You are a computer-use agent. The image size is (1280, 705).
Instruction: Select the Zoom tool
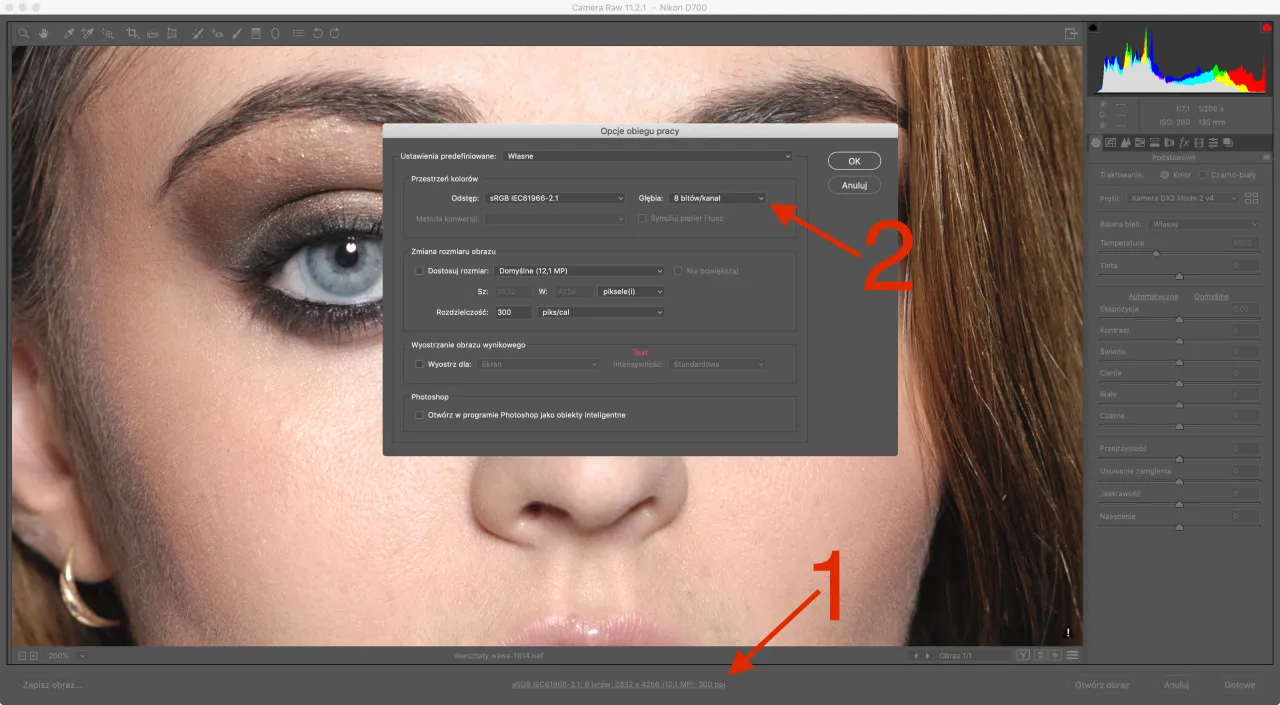coord(23,32)
